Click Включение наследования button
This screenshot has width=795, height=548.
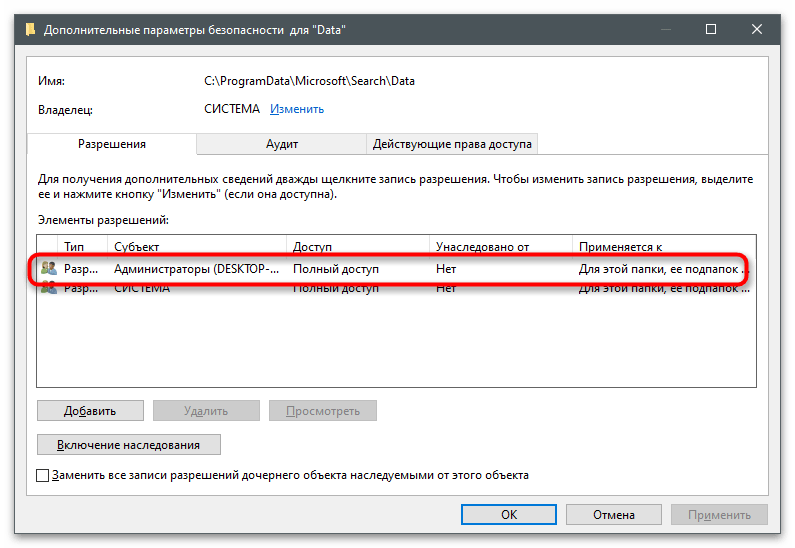point(129,445)
